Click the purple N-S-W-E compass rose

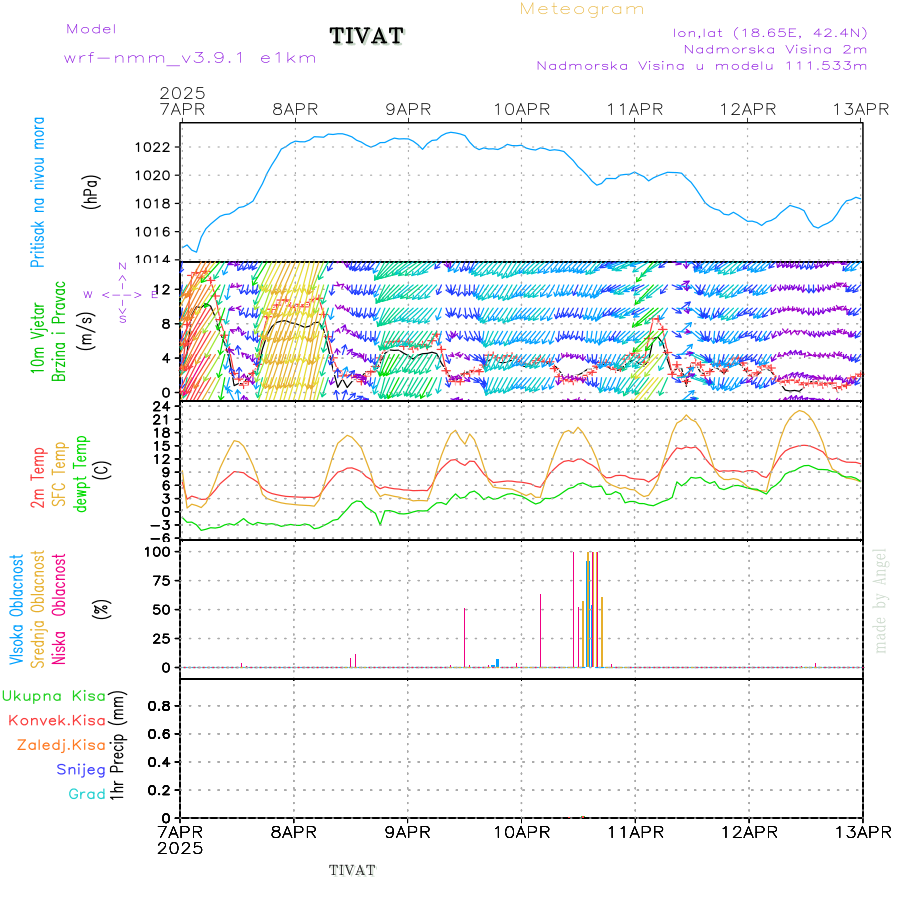pos(122,293)
